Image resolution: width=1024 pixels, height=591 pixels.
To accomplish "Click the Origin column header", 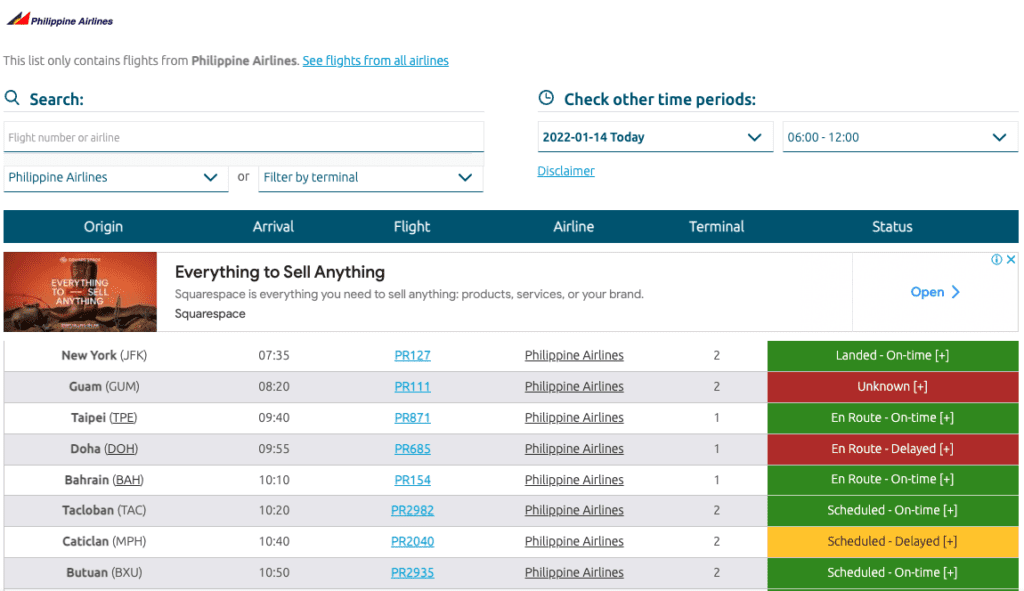I will click(x=103, y=227).
